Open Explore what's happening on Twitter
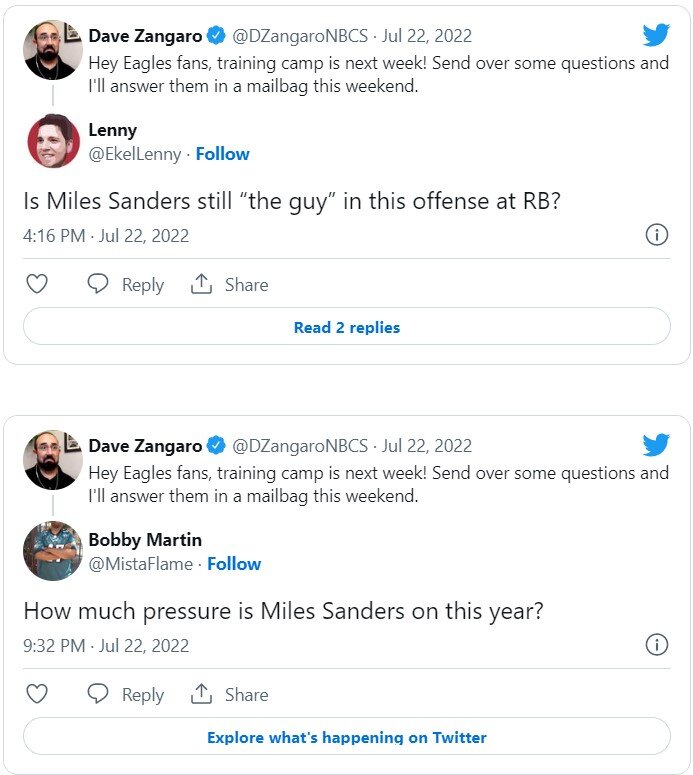693x775 pixels. click(x=346, y=737)
